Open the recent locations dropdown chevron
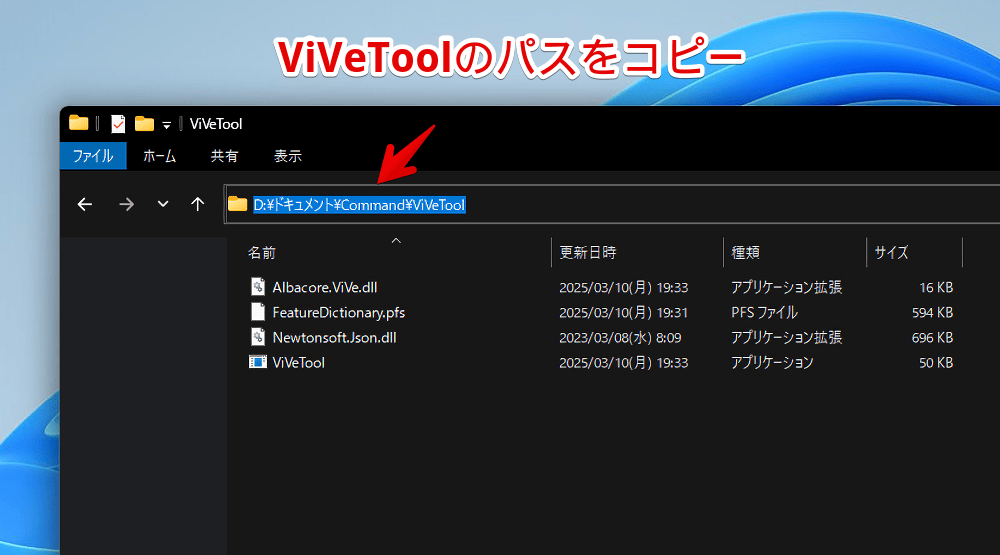This screenshot has width=1000, height=555. point(163,204)
